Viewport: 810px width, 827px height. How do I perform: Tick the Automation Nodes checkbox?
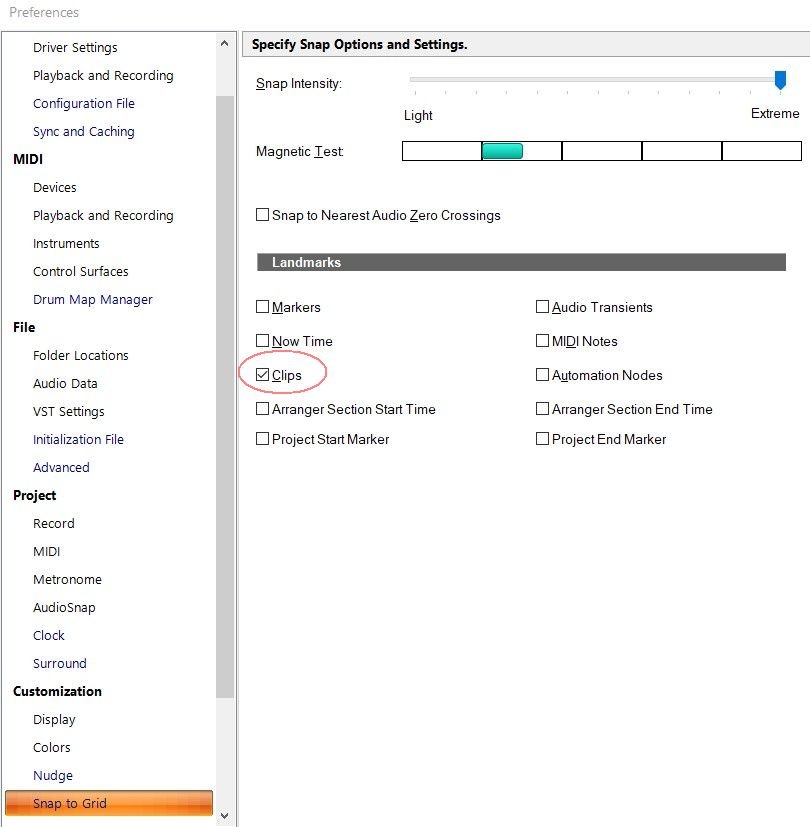click(543, 376)
